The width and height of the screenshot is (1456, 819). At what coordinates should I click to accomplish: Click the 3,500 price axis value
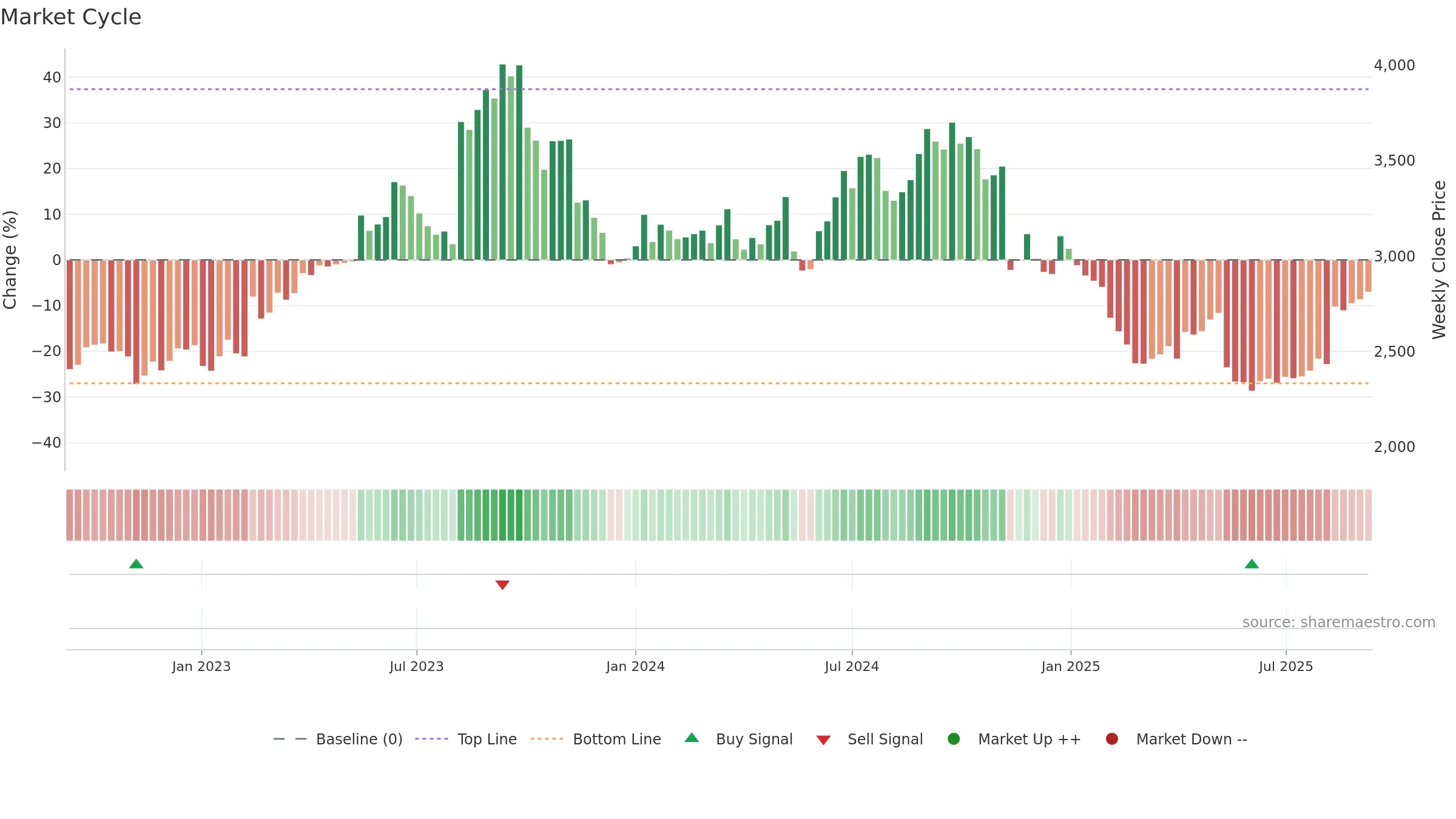coord(1394,160)
